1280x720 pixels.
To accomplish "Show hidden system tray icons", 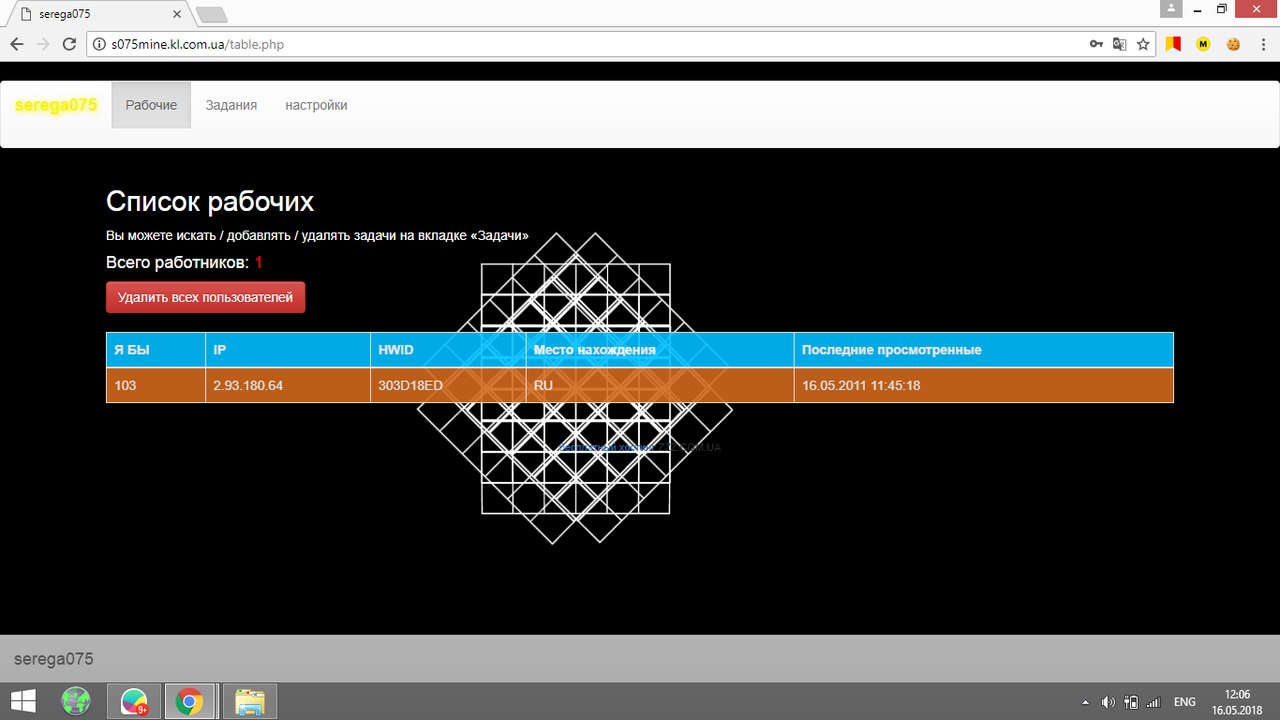I will [x=1086, y=702].
